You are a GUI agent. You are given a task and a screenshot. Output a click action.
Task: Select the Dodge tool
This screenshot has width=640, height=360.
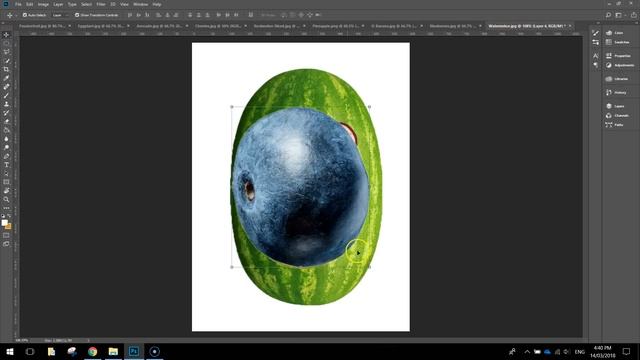point(6,147)
